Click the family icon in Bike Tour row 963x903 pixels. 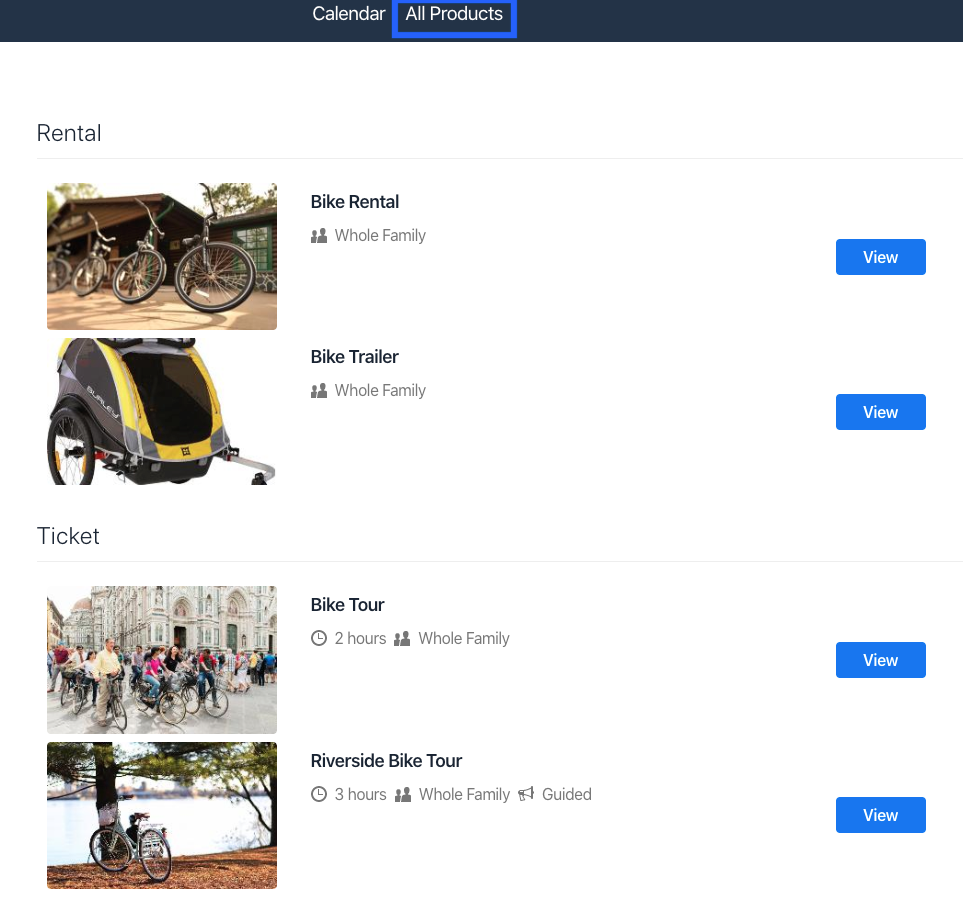click(402, 638)
